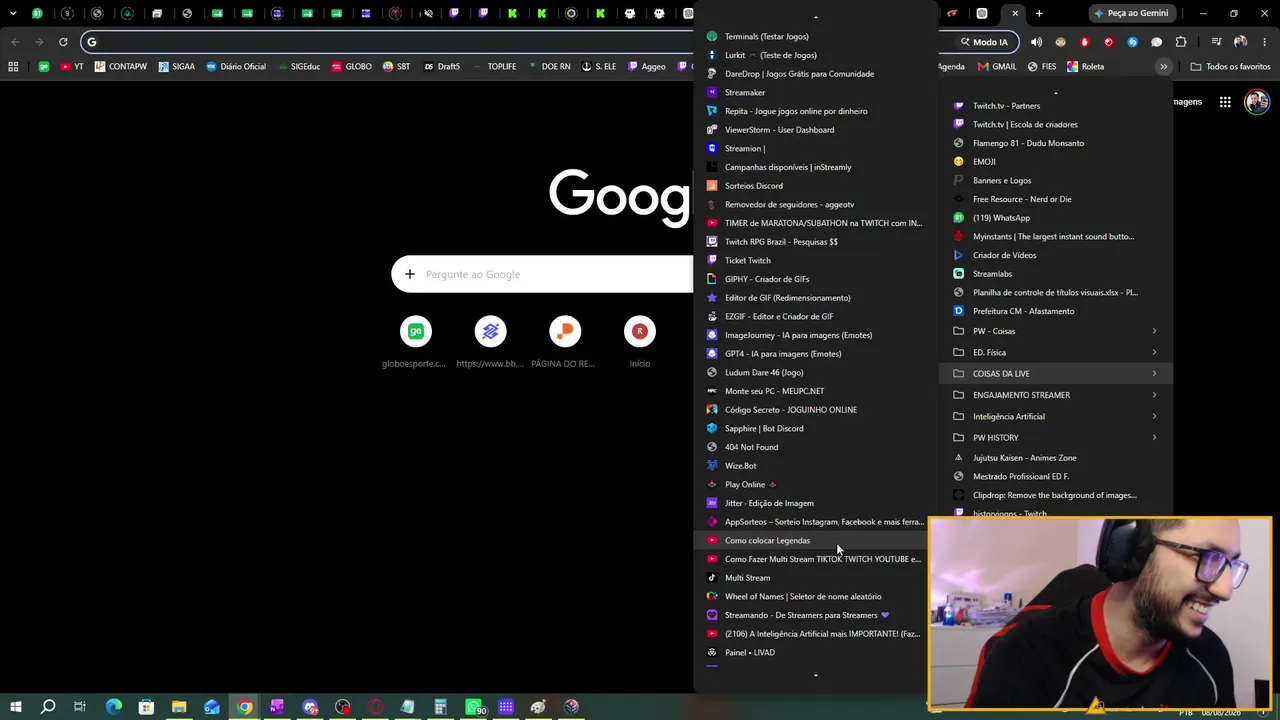This screenshot has height=720, width=1280.
Task: Open Sorteios Discord bookmark
Action: [815, 186]
